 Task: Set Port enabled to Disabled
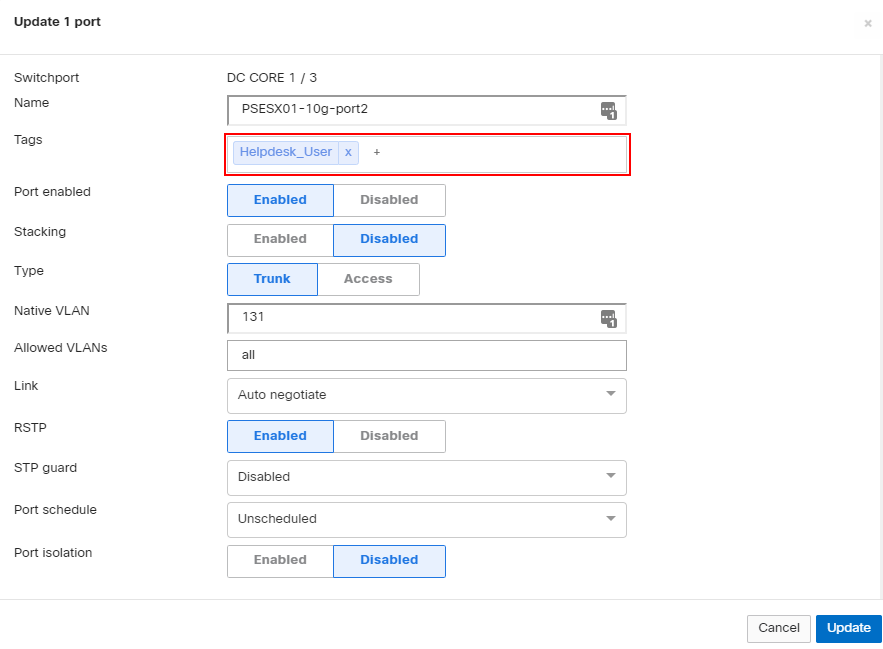(x=389, y=200)
